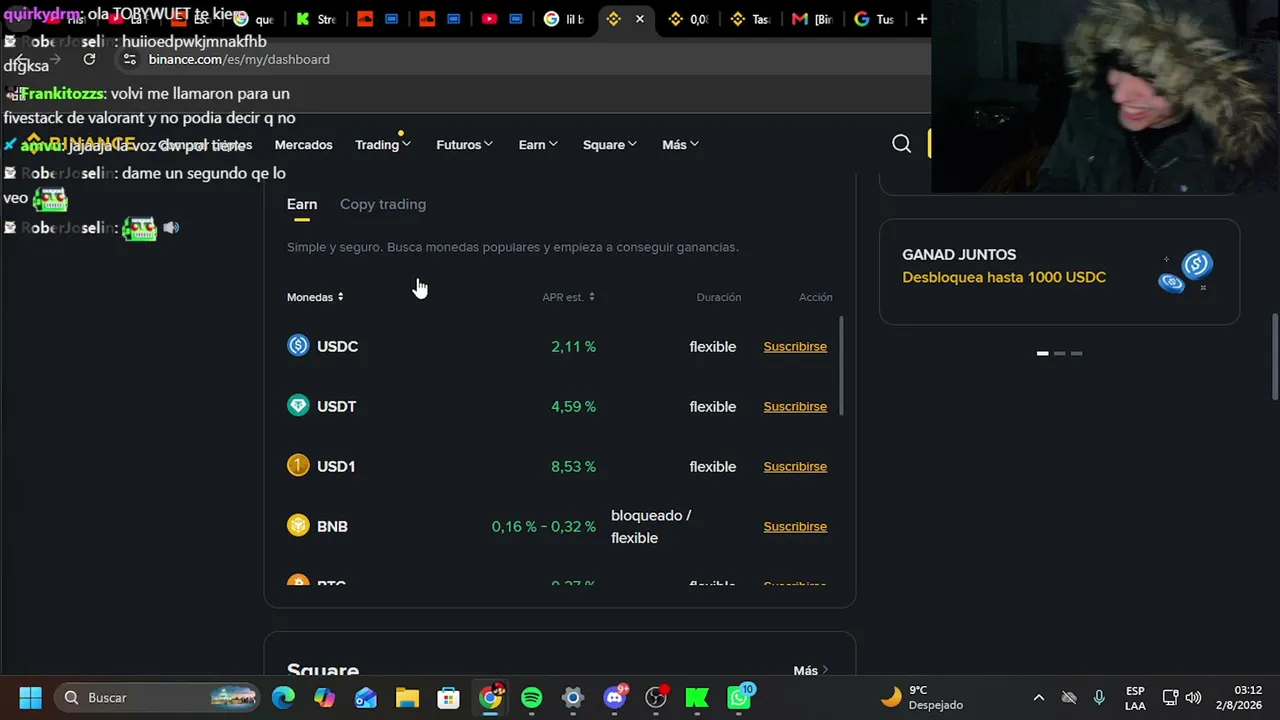Open Microsoft Store from the taskbar

(448, 697)
